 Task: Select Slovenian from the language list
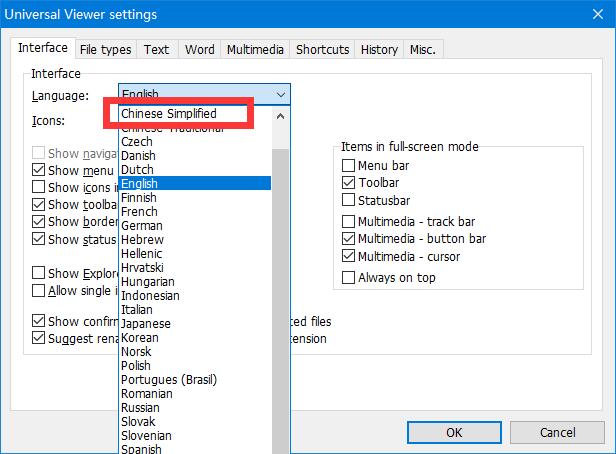[x=195, y=436]
